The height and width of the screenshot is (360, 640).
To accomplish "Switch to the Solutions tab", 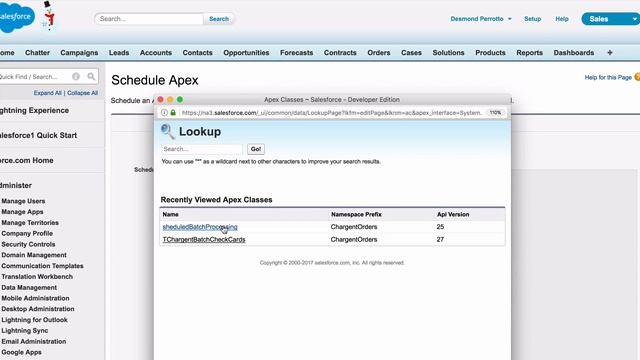I will point(448,53).
